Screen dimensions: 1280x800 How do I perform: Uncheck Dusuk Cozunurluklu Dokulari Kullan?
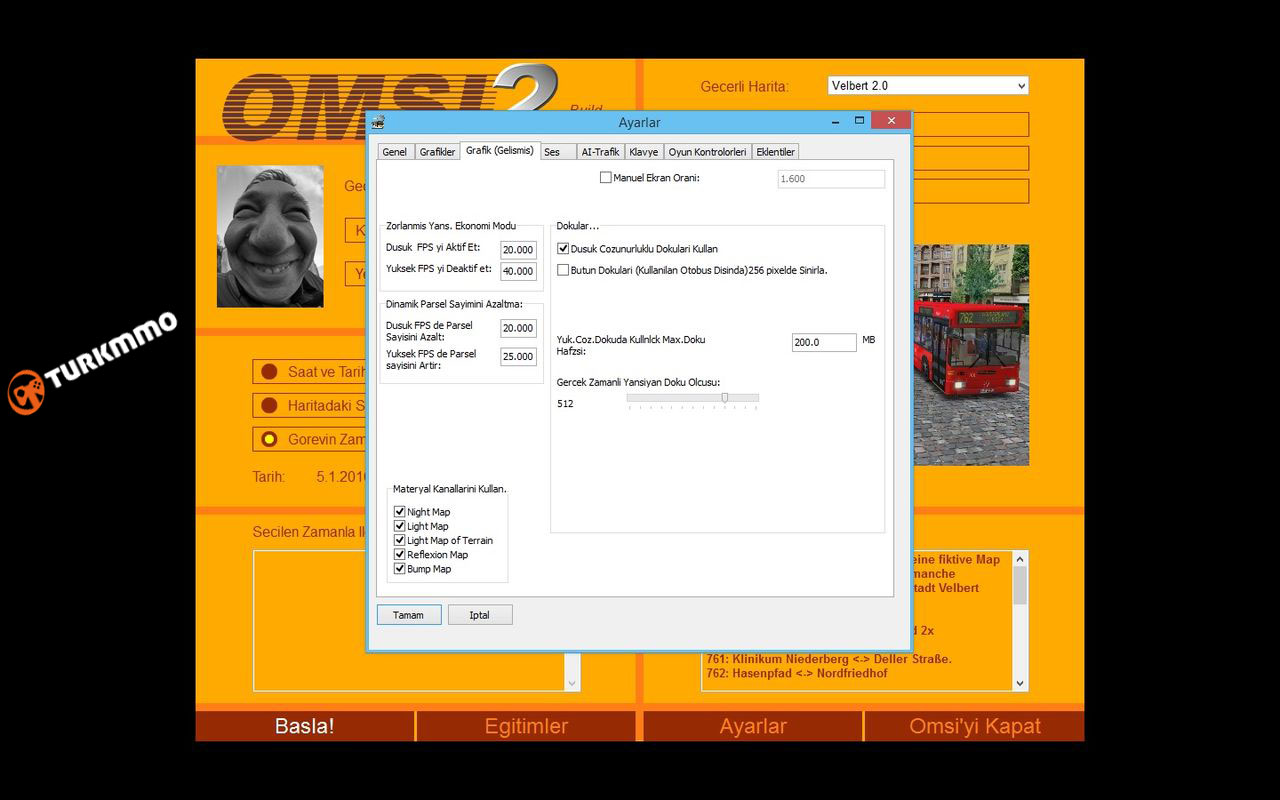(x=563, y=249)
